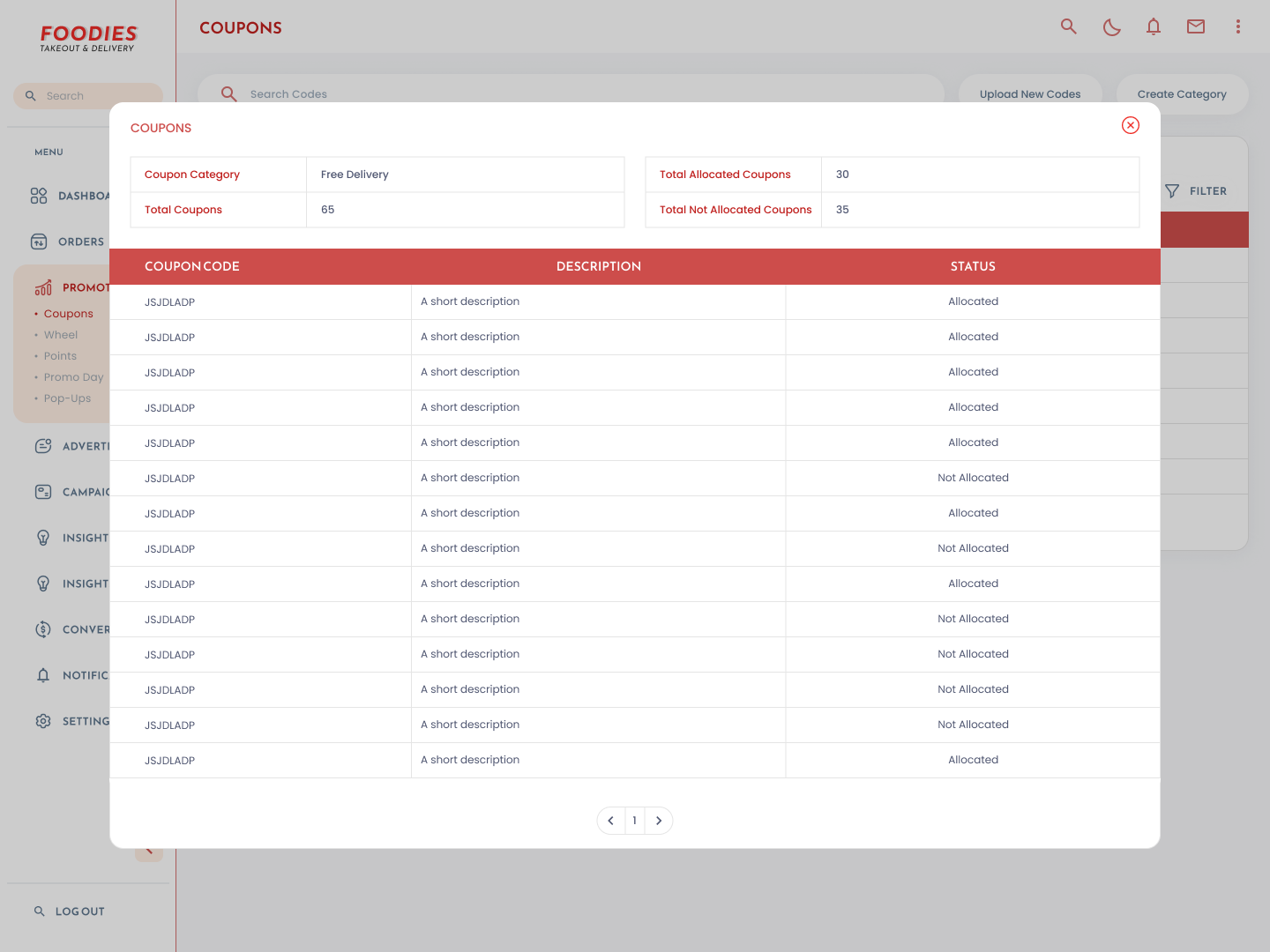Open notifications bell in the top bar
Screen dimensions: 1270x952
pyautogui.click(x=1154, y=26)
